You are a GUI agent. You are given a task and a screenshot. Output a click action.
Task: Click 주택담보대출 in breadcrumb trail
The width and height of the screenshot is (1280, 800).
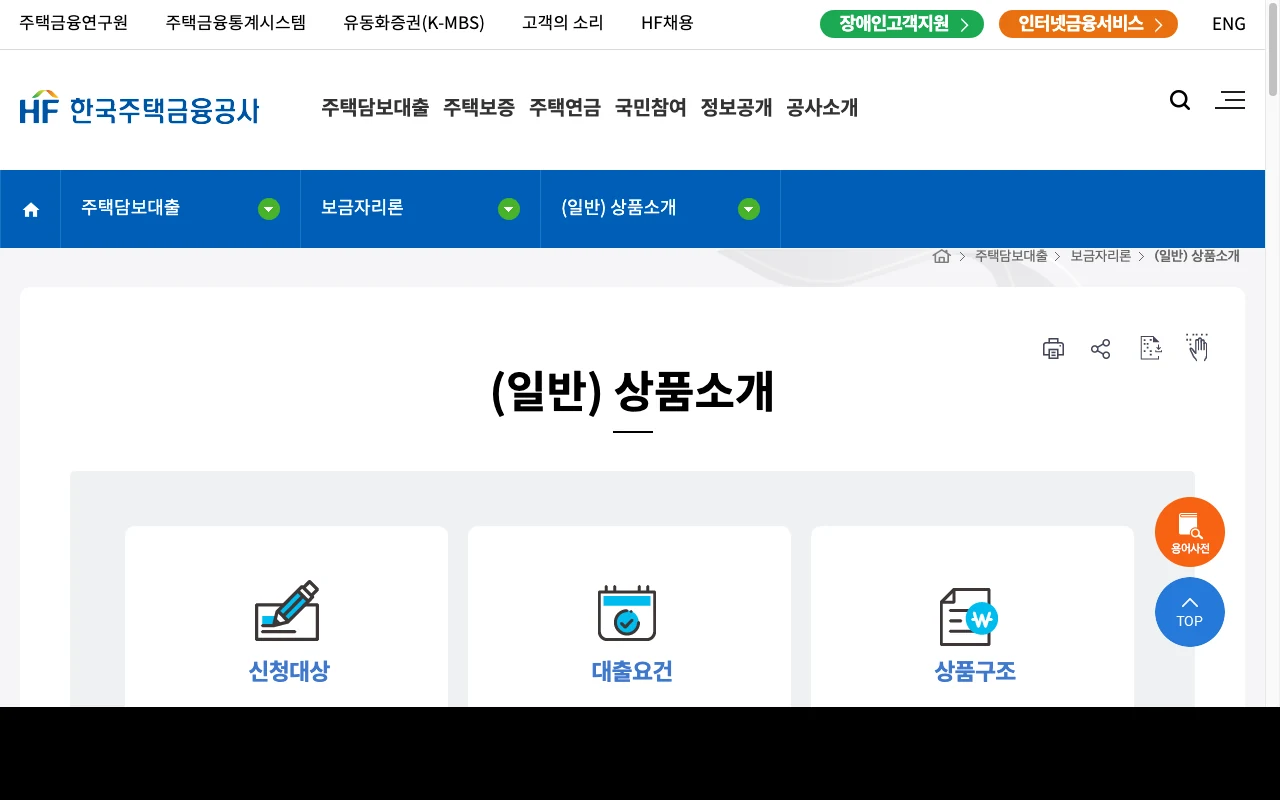[1011, 256]
